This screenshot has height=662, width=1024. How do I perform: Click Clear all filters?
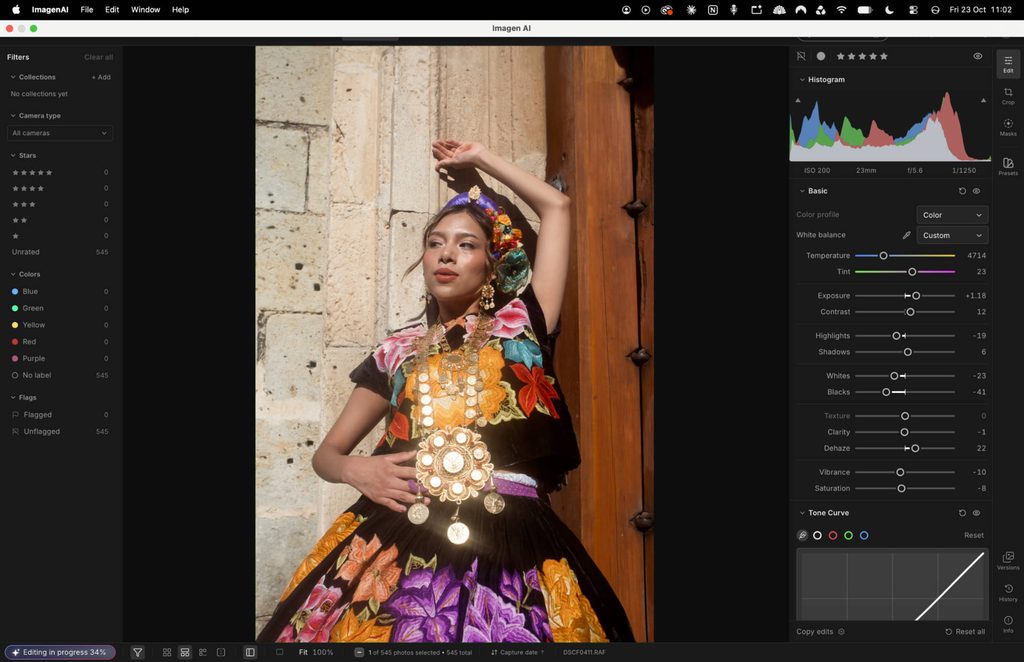pyautogui.click(x=99, y=57)
